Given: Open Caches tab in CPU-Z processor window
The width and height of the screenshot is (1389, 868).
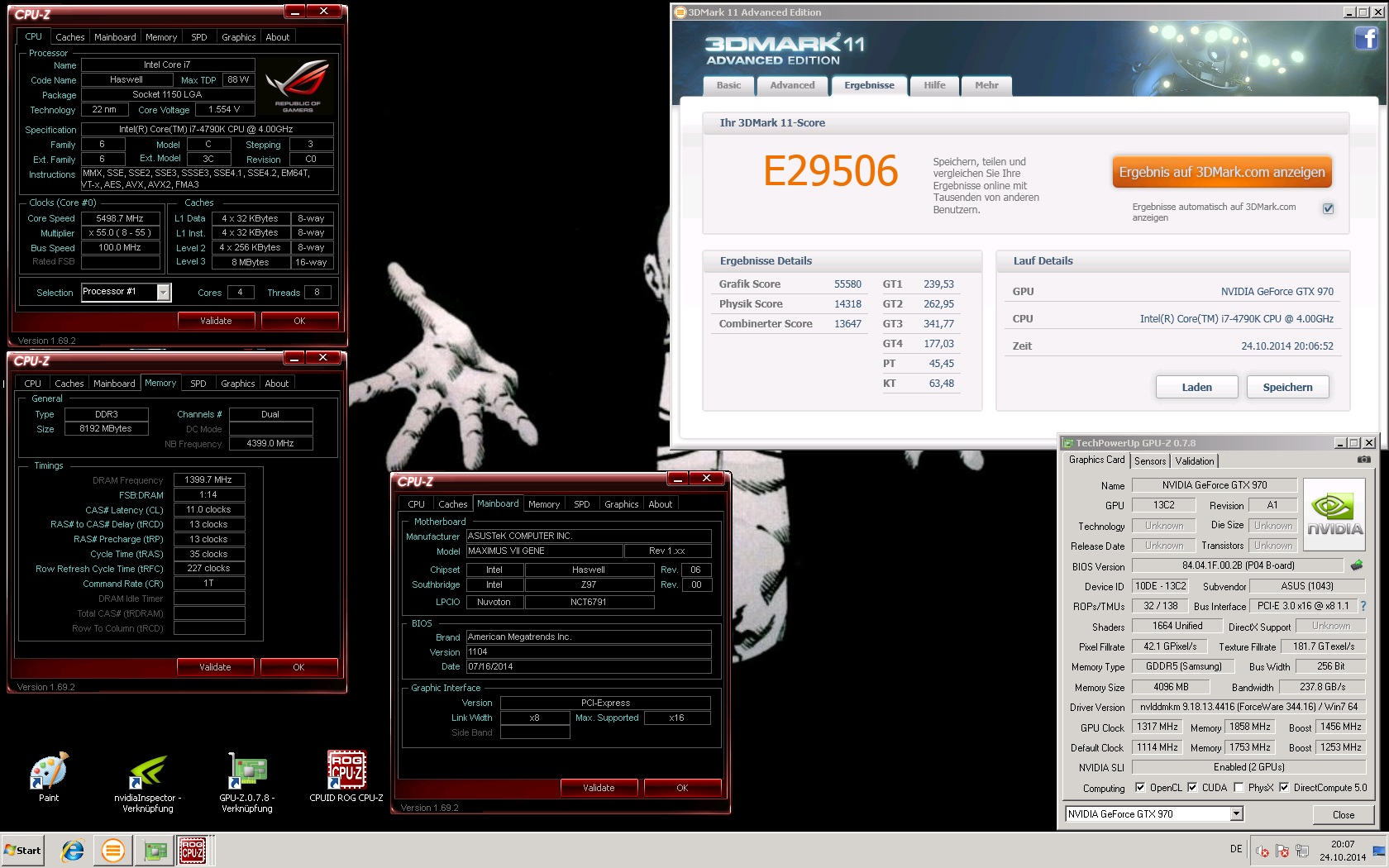Looking at the screenshot, I should click(69, 37).
